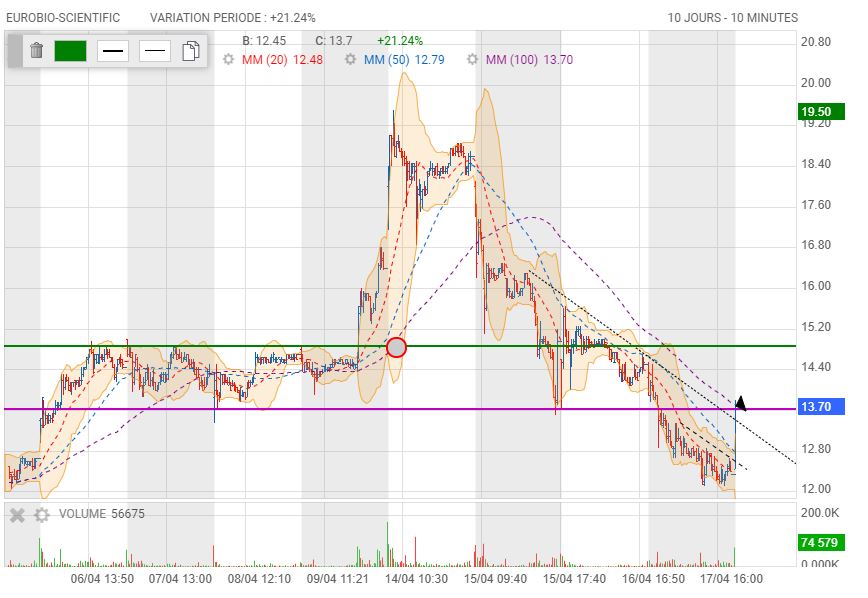Image resolution: width=868 pixels, height=598 pixels.
Task: Click the 17/04 16:00 date label
Action: tap(731, 579)
